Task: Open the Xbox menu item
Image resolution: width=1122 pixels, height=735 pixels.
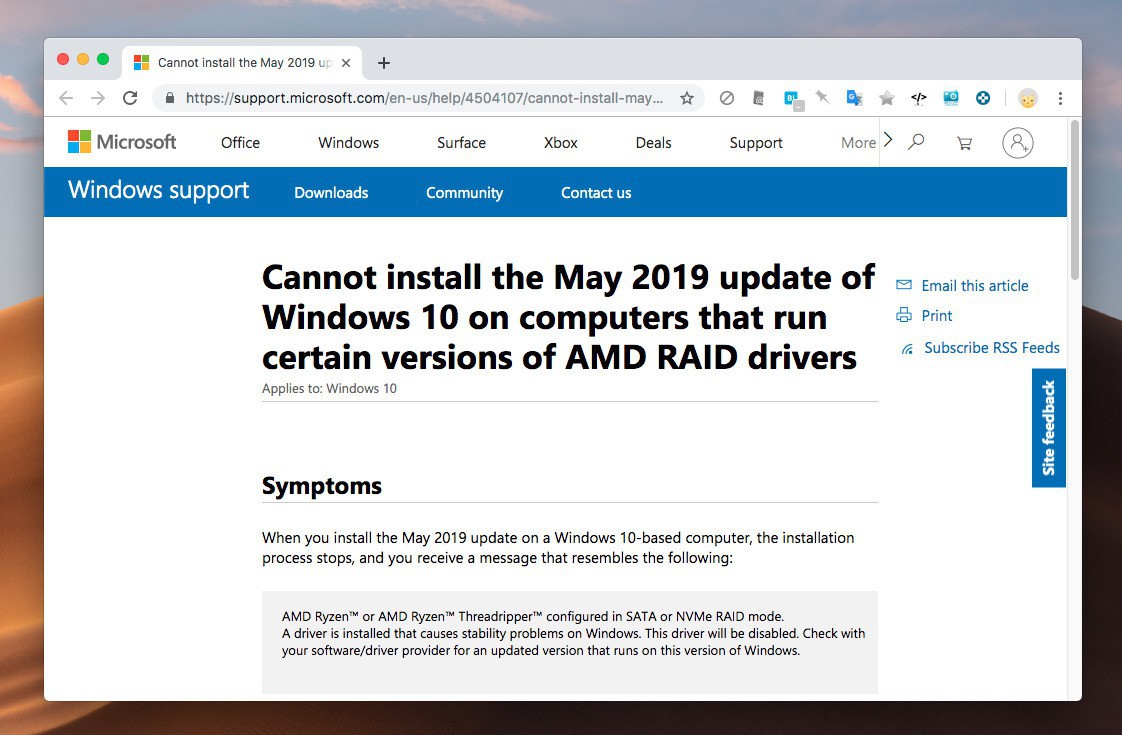Action: point(560,142)
